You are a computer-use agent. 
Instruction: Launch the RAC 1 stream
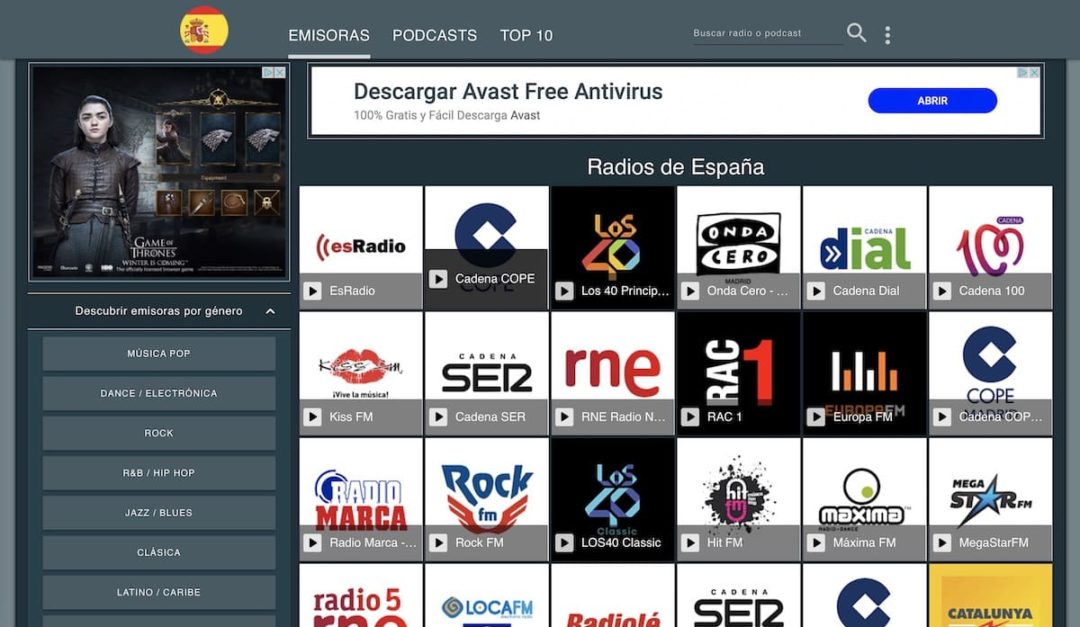coord(691,417)
